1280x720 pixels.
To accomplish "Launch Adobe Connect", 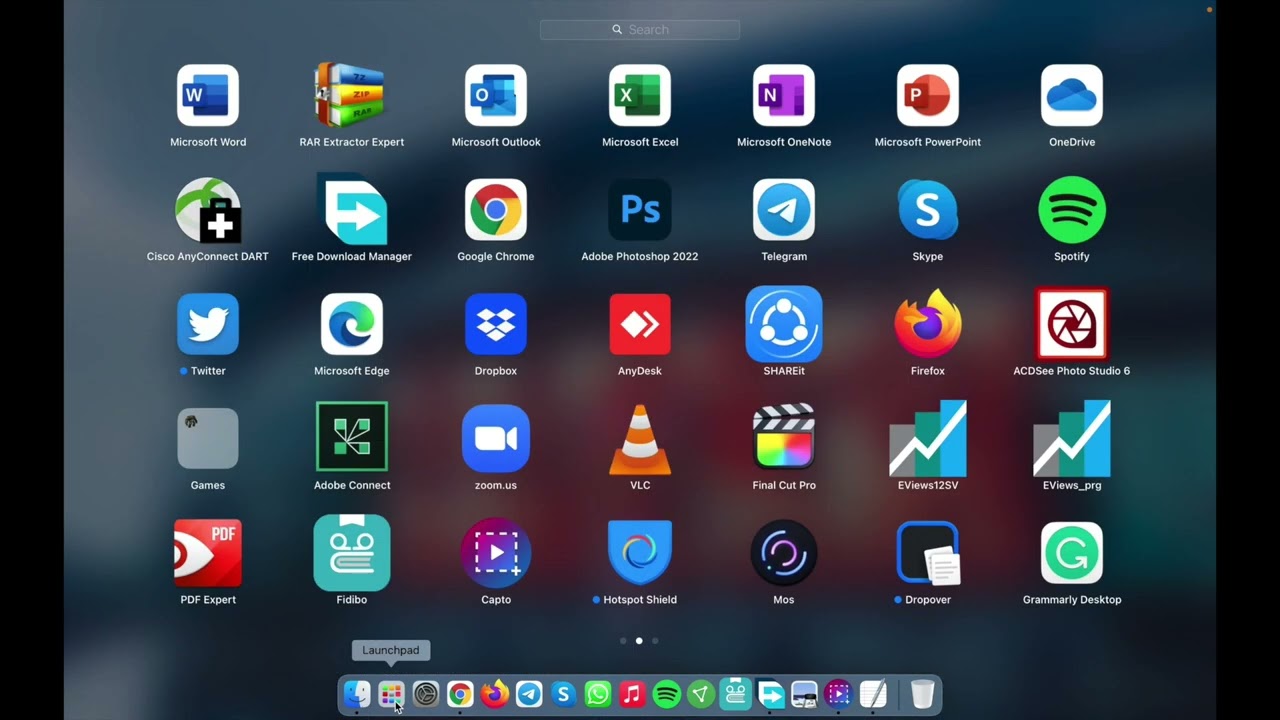I will coord(352,436).
